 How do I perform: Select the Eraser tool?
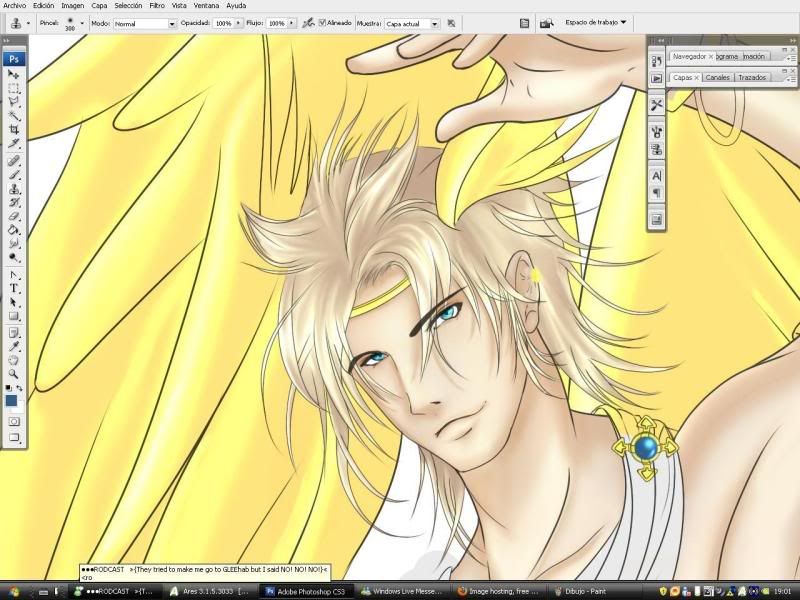point(14,216)
